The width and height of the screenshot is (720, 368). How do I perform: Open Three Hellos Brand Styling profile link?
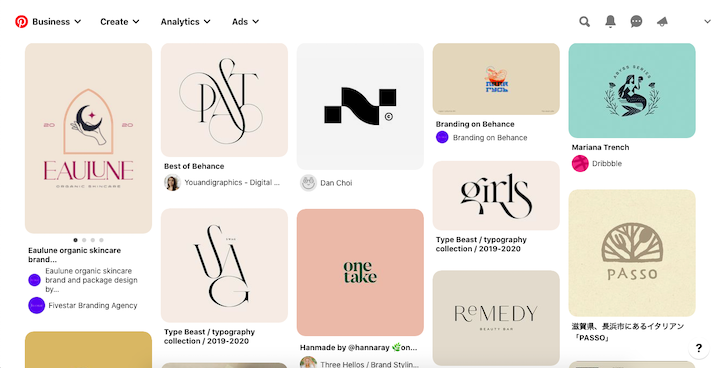point(369,364)
